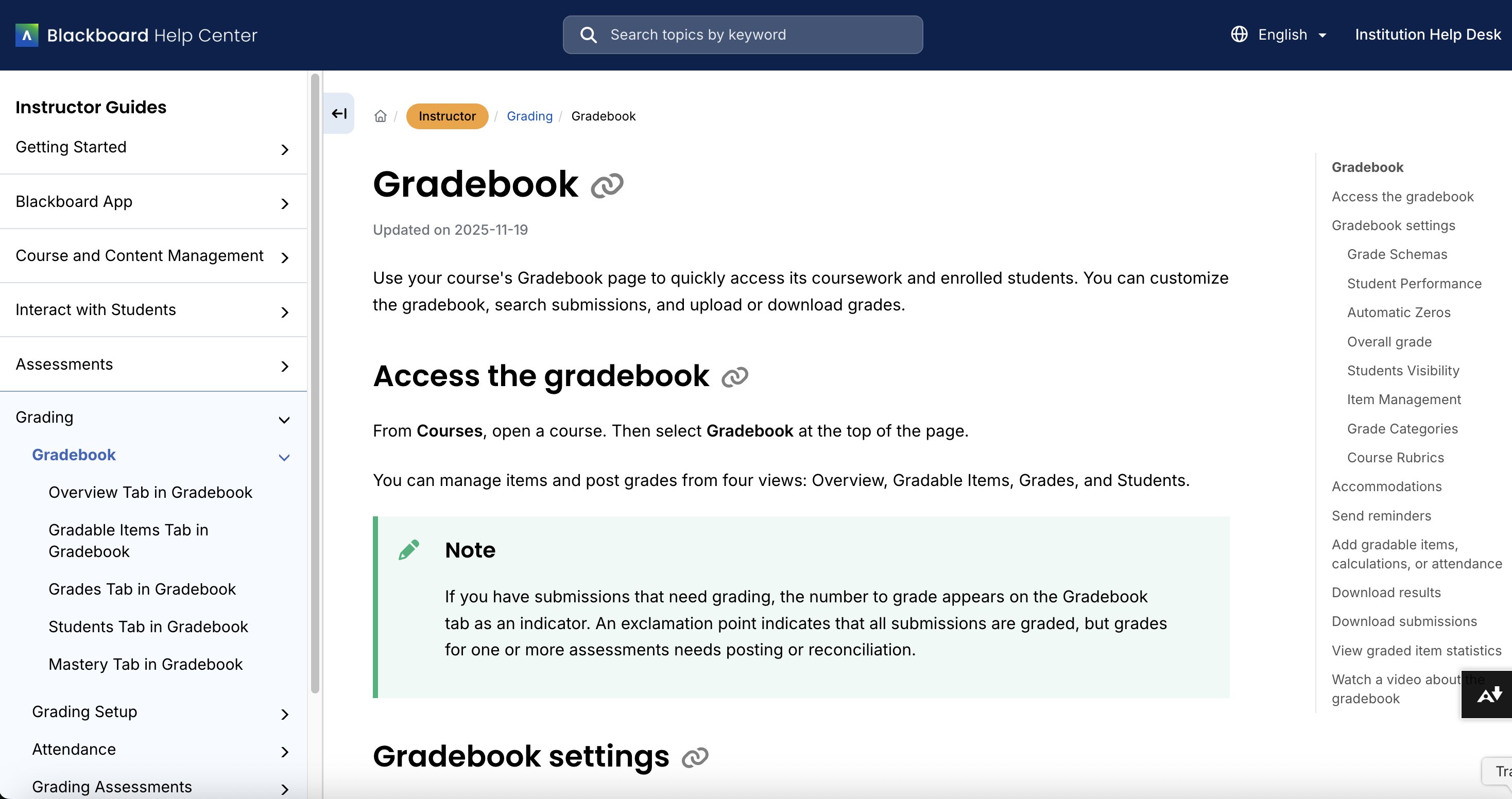Click the Grading breadcrumb link
1512x799 pixels.
(x=529, y=116)
